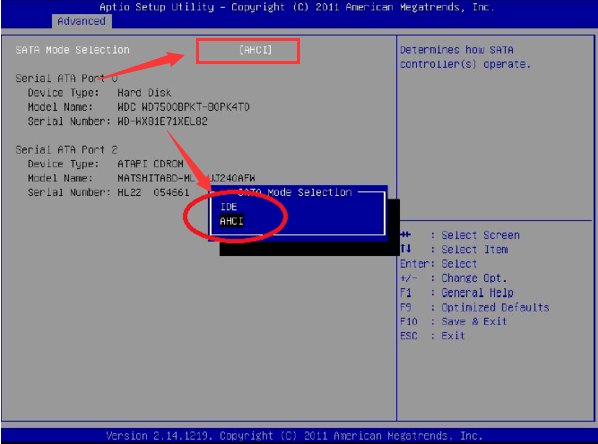
Task: Click the SATA Mode Selection label
Action: pyautogui.click(x=72, y=50)
